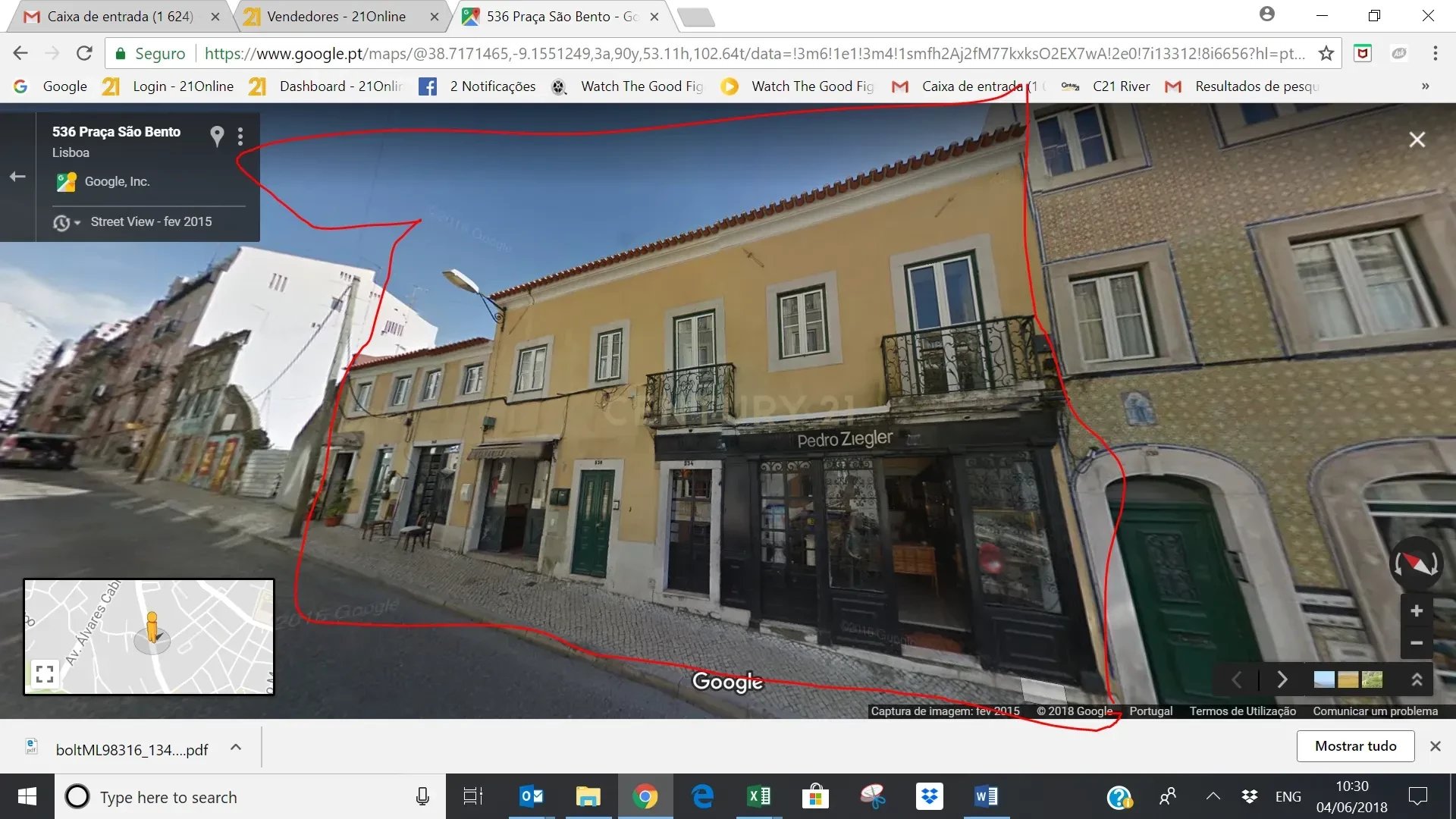
Task: Bookmark this page with the star
Action: pos(1326,53)
